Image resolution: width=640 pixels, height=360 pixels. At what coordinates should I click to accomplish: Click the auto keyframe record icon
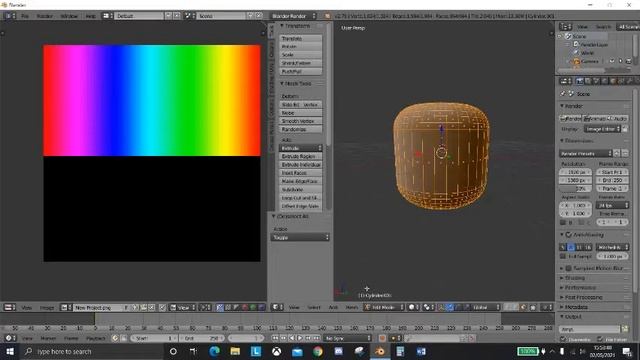[382, 338]
